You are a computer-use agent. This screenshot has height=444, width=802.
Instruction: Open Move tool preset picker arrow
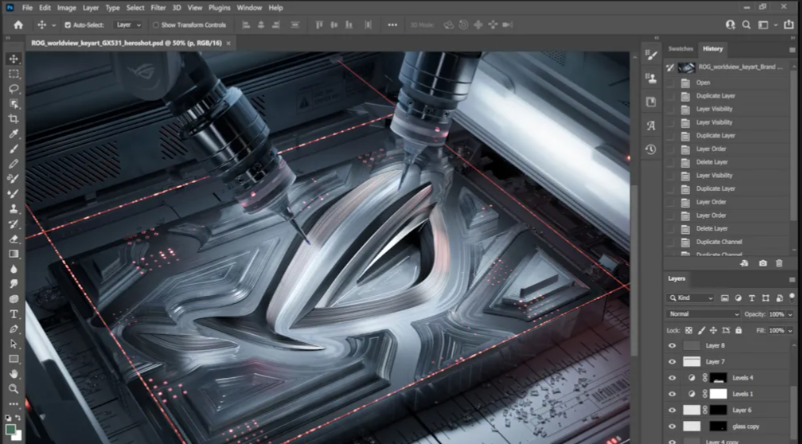pyautogui.click(x=54, y=25)
